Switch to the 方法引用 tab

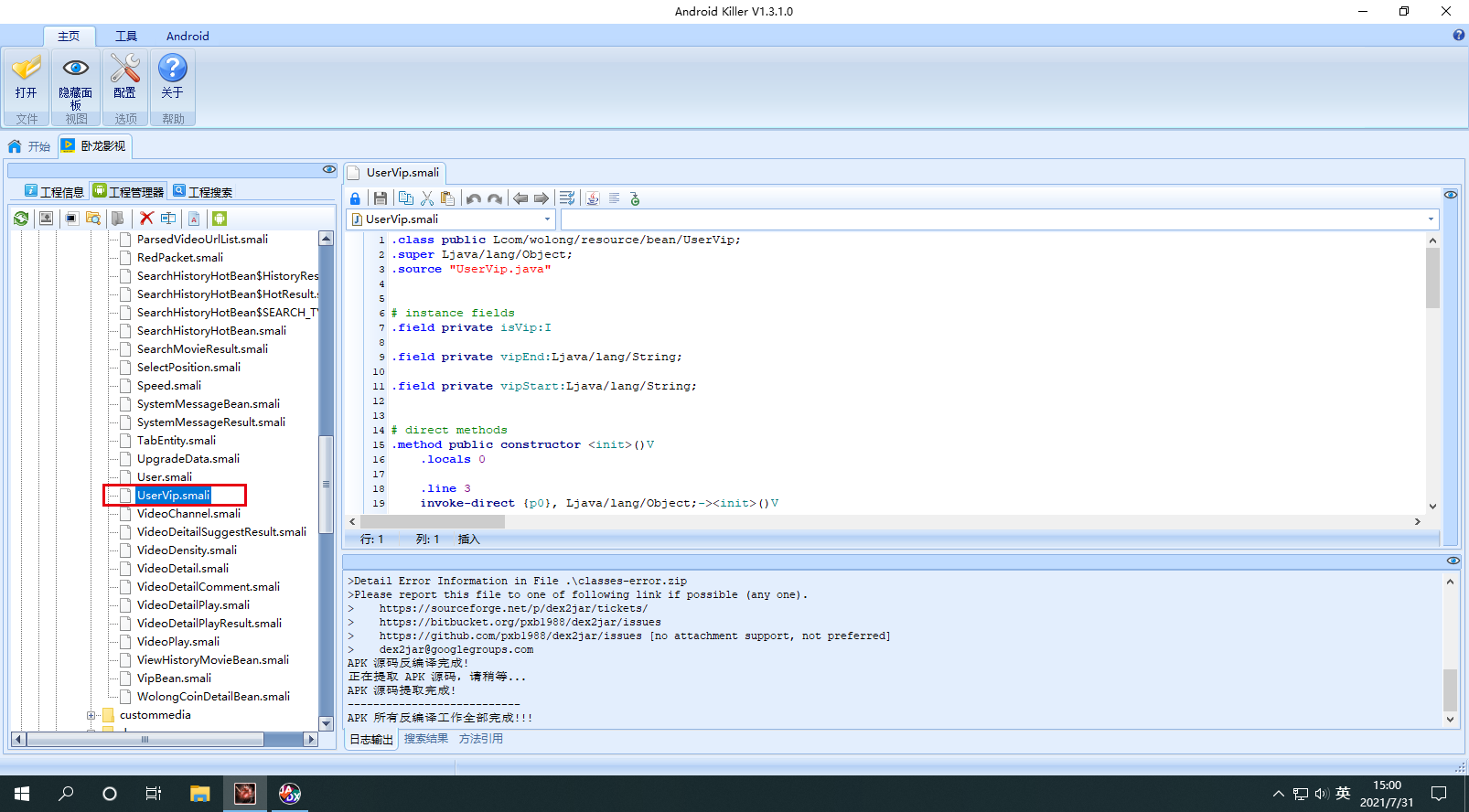click(481, 739)
